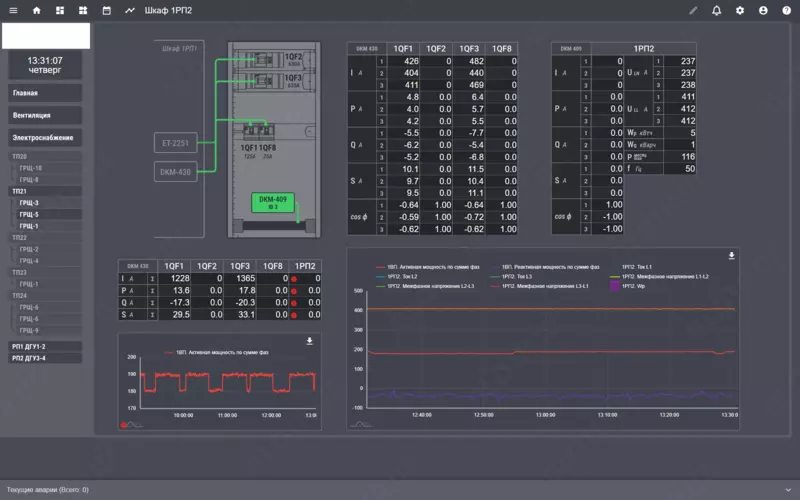Screen dimensions: 800x500
Task: Toggle legend 1РП2 Ток L2 series
Action: pyautogui.click(x=396, y=277)
